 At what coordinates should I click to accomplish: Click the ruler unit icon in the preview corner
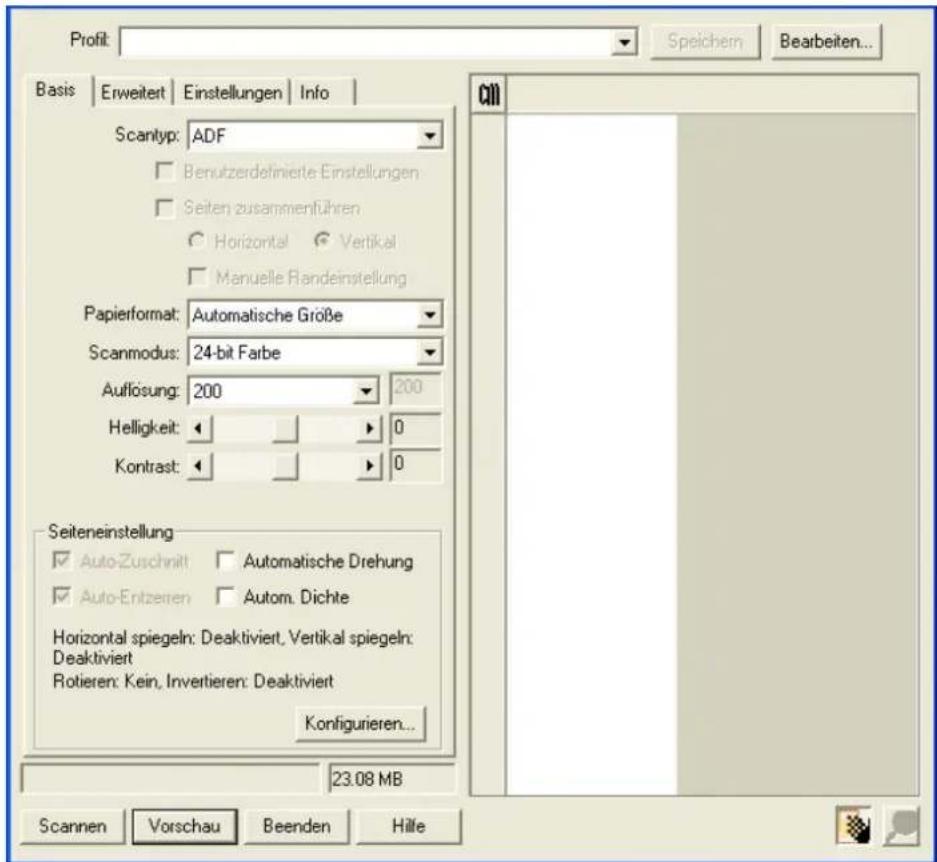click(489, 94)
